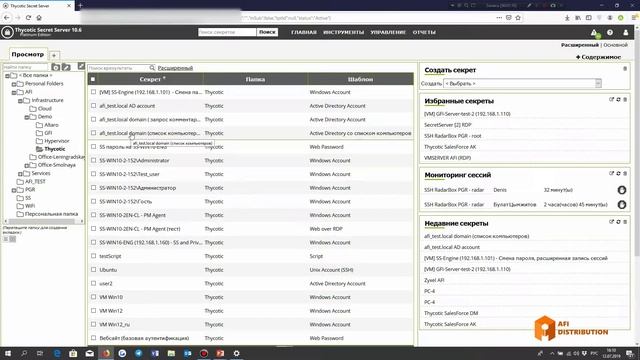
Task: Toggle select-all checkbox in table header
Action: (93, 79)
